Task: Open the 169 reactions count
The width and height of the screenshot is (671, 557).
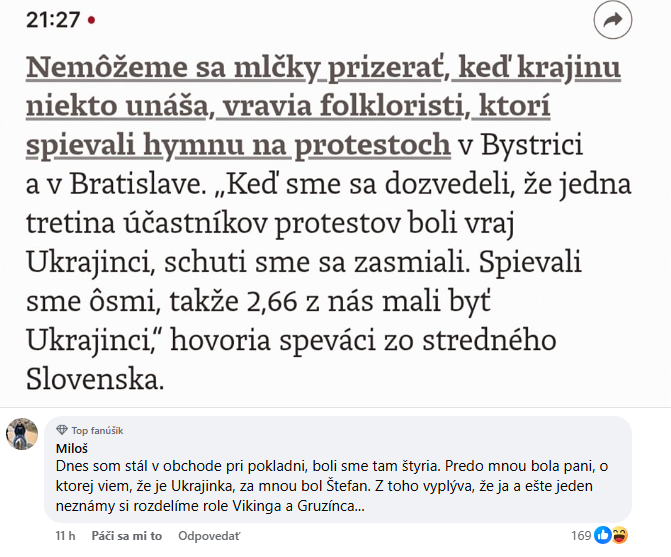Action: pyautogui.click(x=581, y=536)
